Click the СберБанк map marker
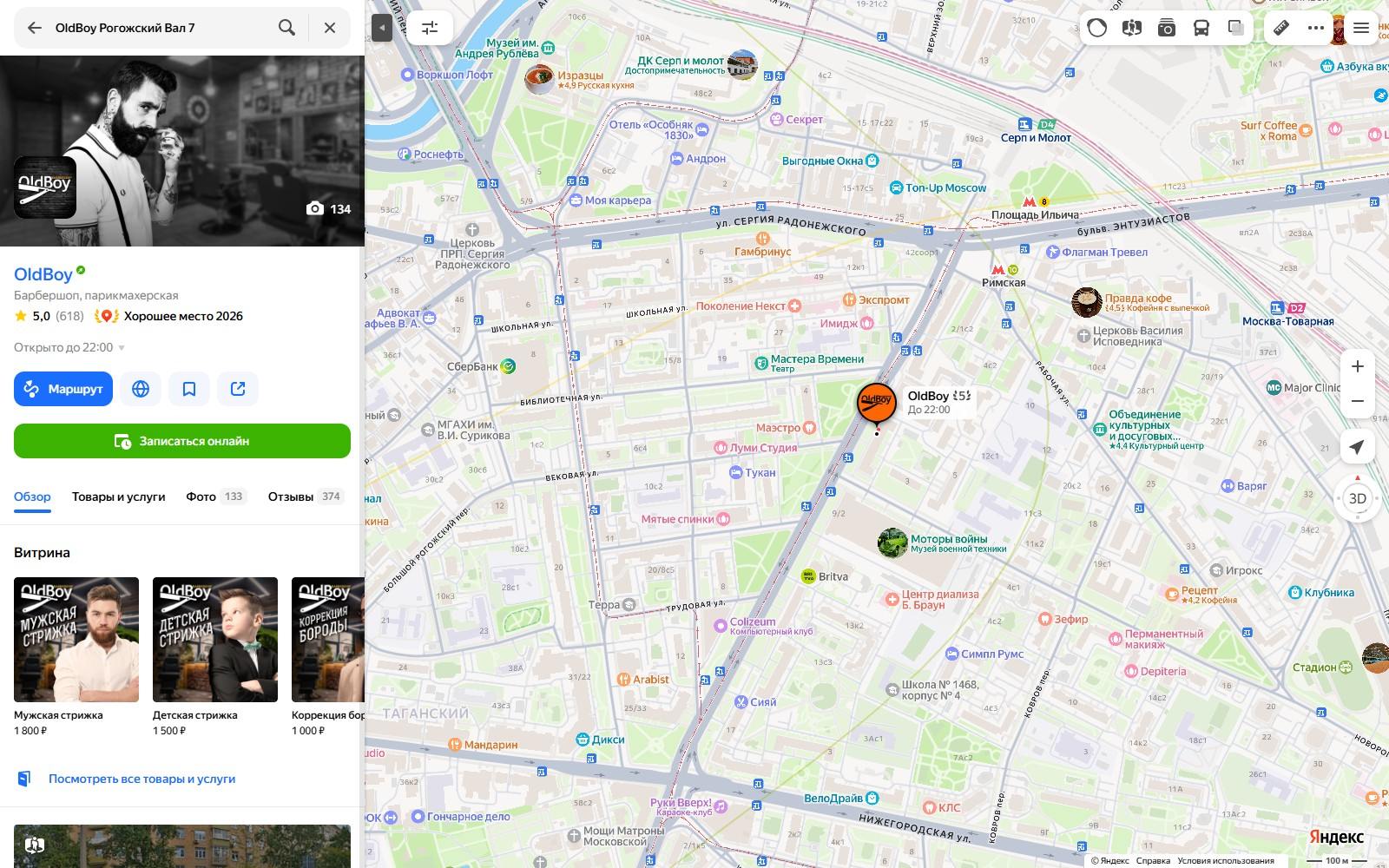 (x=508, y=366)
